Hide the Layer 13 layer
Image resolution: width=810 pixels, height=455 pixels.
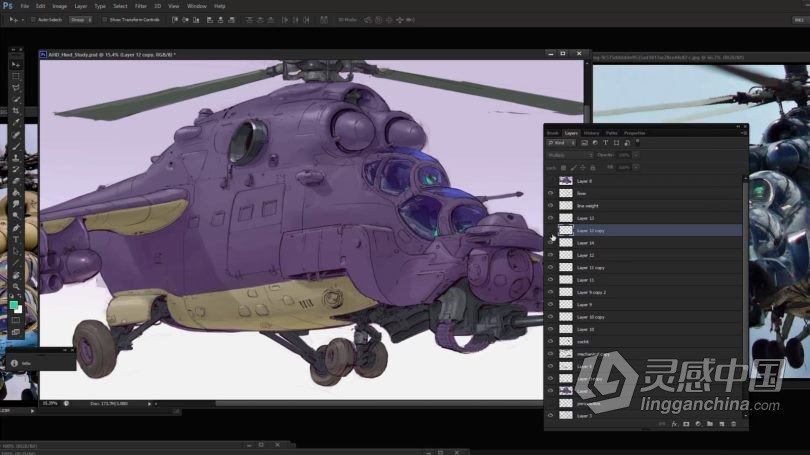[550, 218]
